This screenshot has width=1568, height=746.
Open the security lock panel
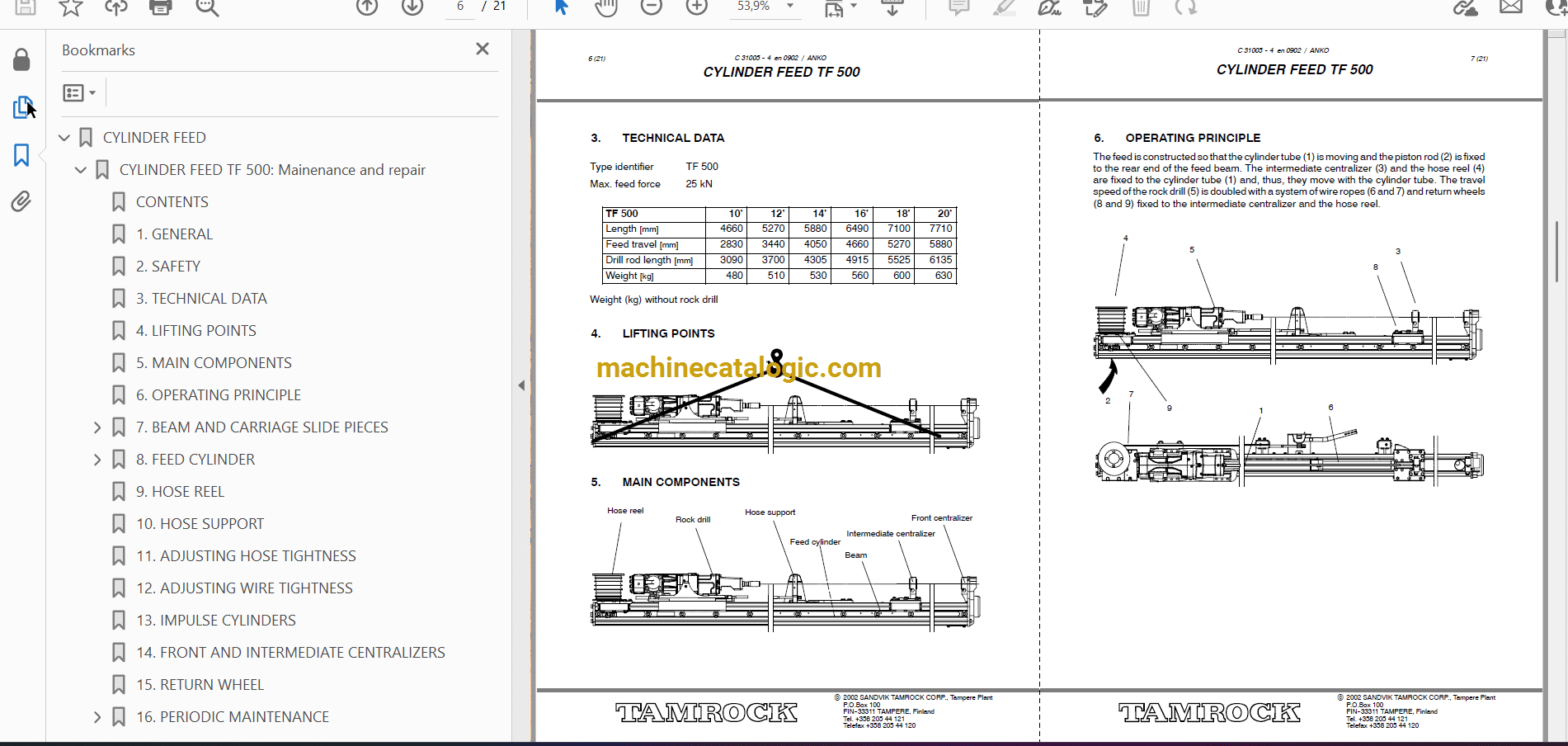coord(21,59)
